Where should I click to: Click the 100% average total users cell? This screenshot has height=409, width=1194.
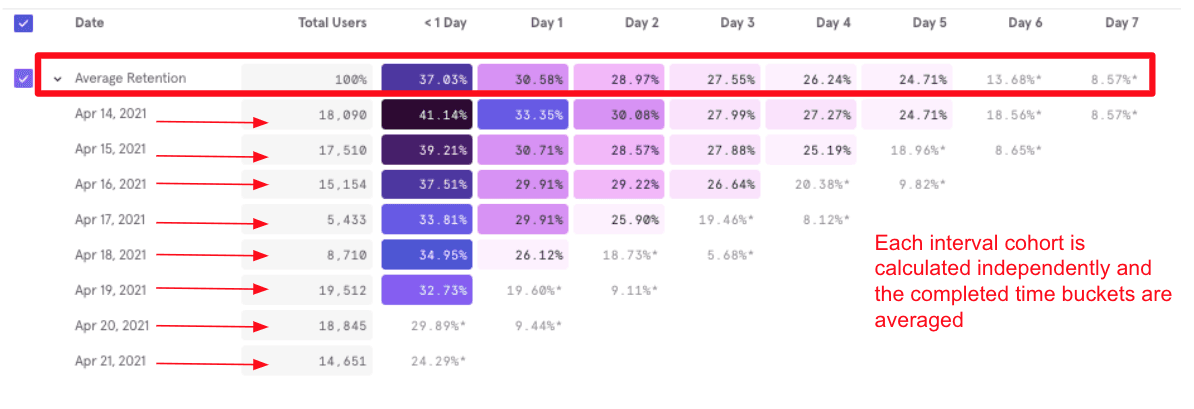[307, 78]
